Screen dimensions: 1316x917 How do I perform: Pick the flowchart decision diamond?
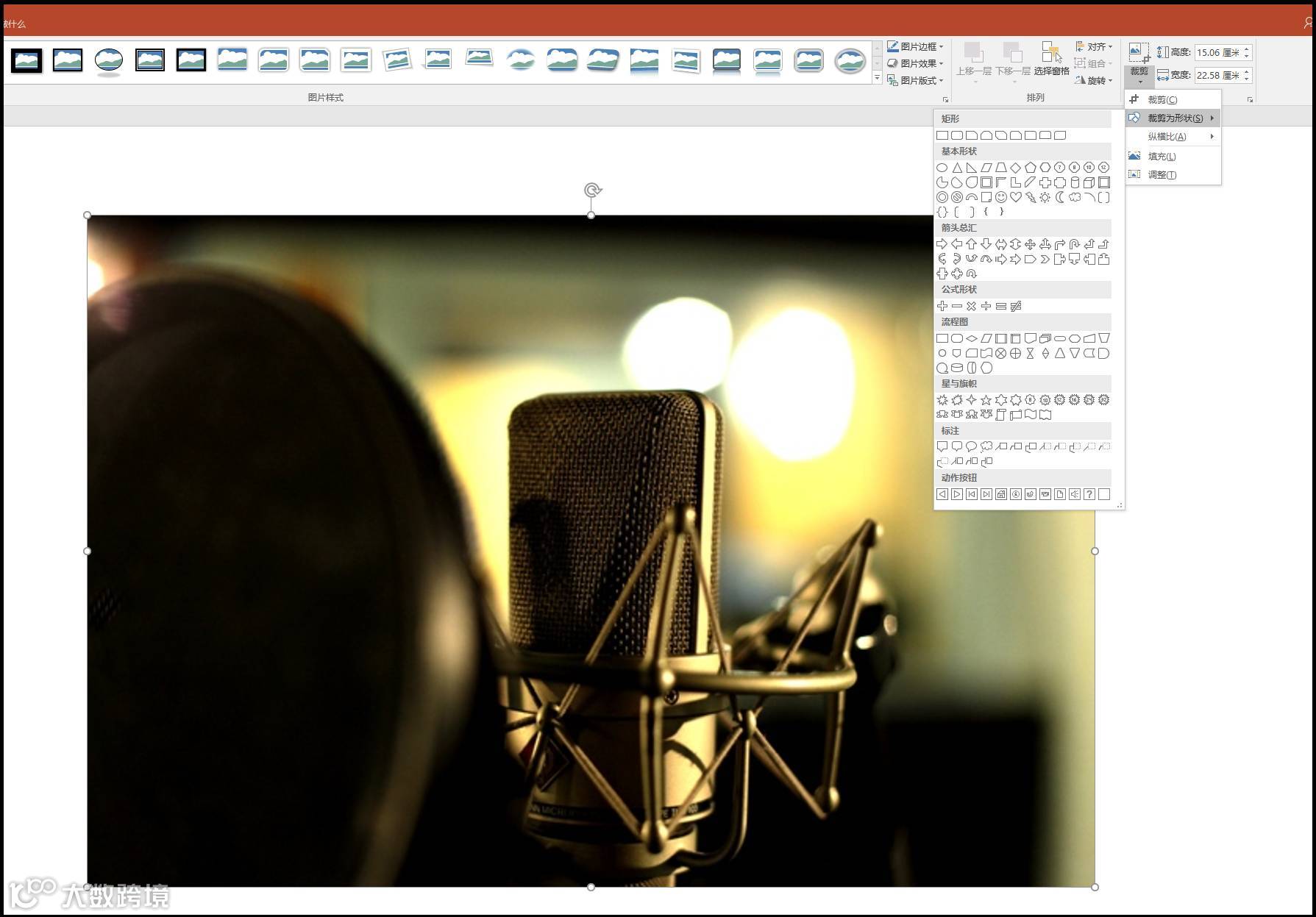[972, 338]
